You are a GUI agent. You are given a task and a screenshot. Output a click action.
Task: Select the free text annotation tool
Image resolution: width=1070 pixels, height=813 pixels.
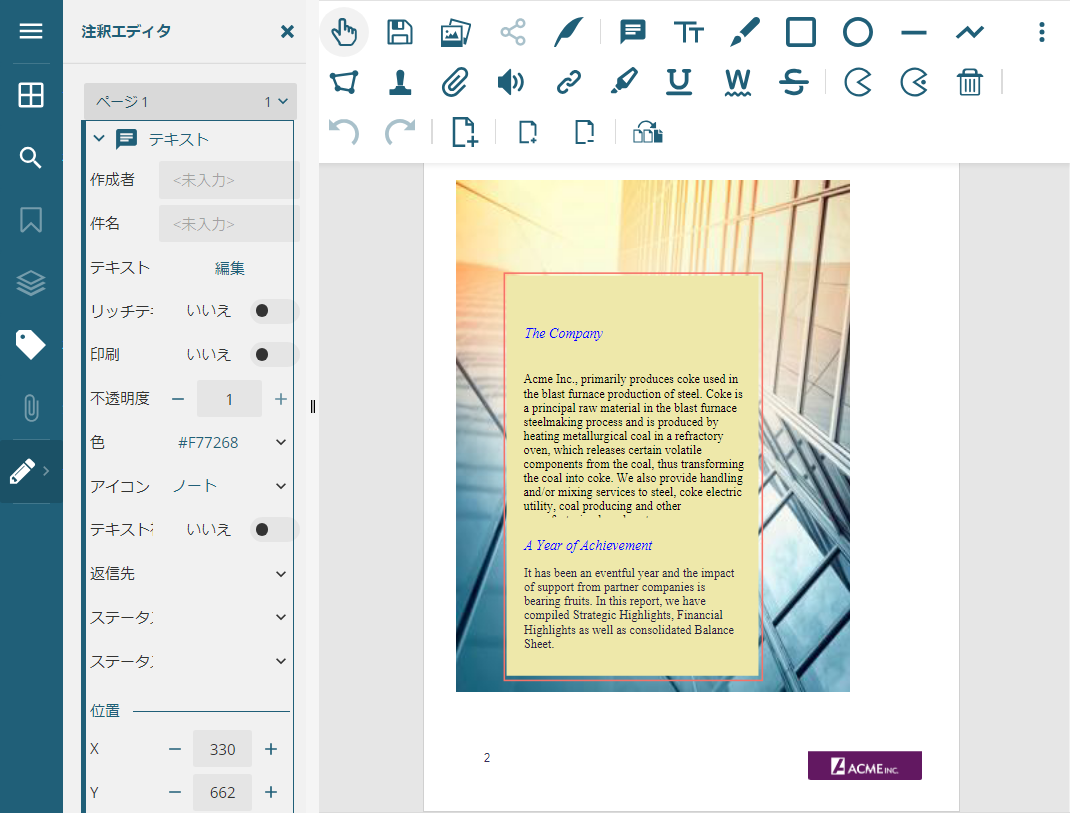point(689,32)
